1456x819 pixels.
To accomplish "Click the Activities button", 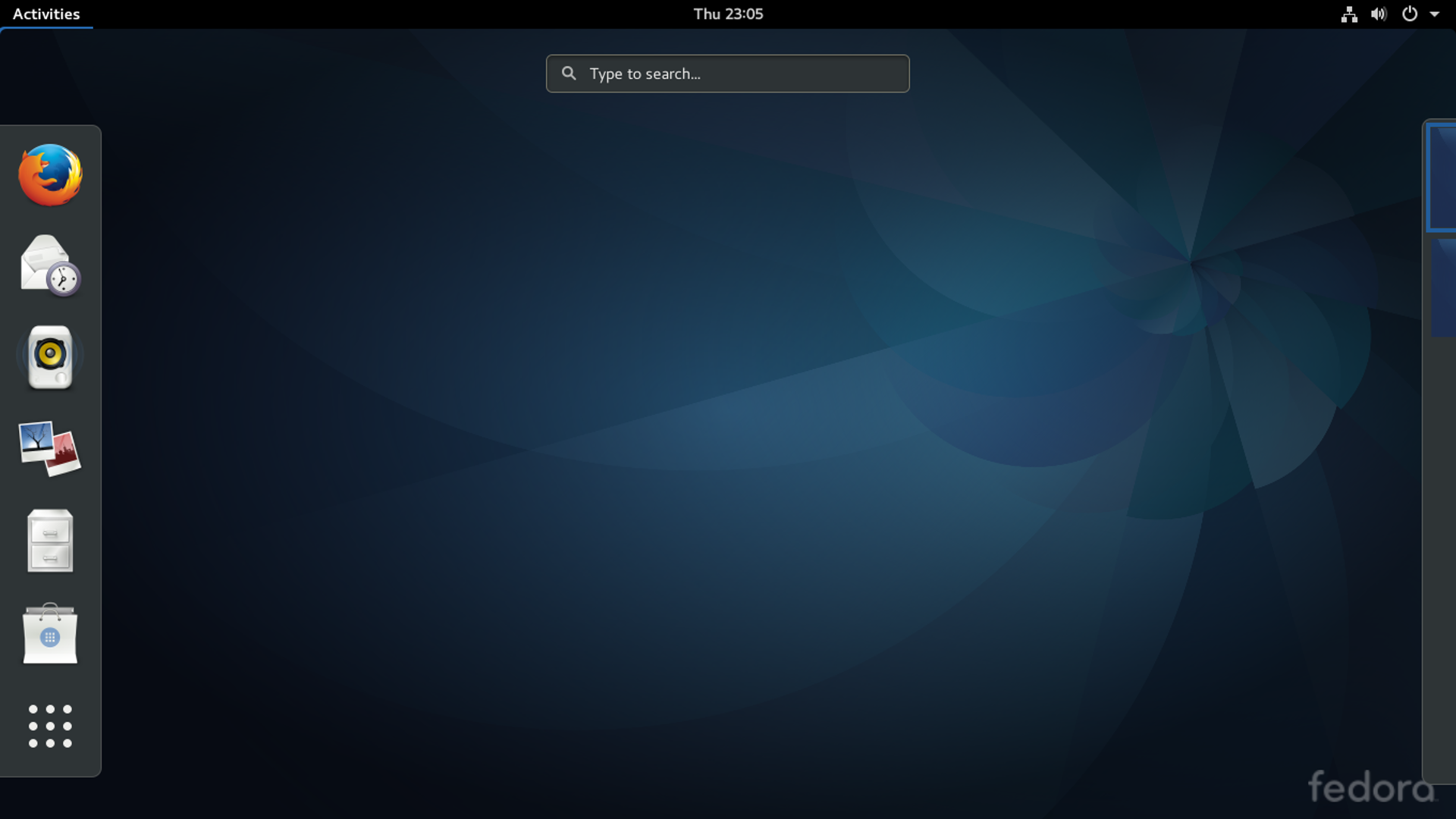I will pos(46,14).
